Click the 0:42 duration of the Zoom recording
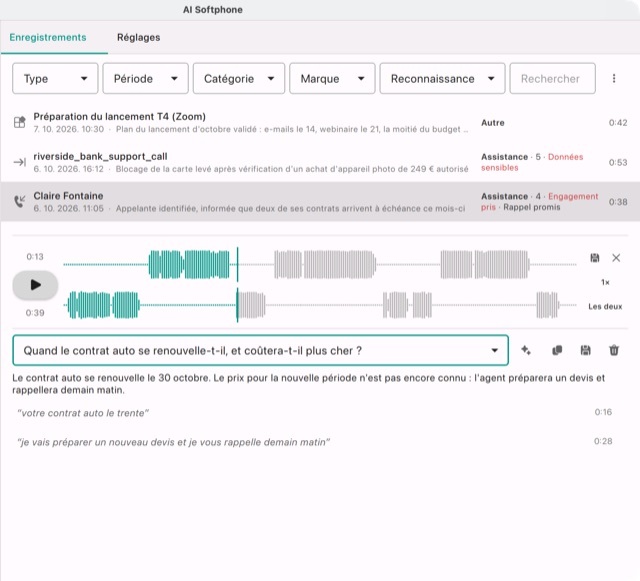The height and width of the screenshot is (581, 640). point(618,122)
